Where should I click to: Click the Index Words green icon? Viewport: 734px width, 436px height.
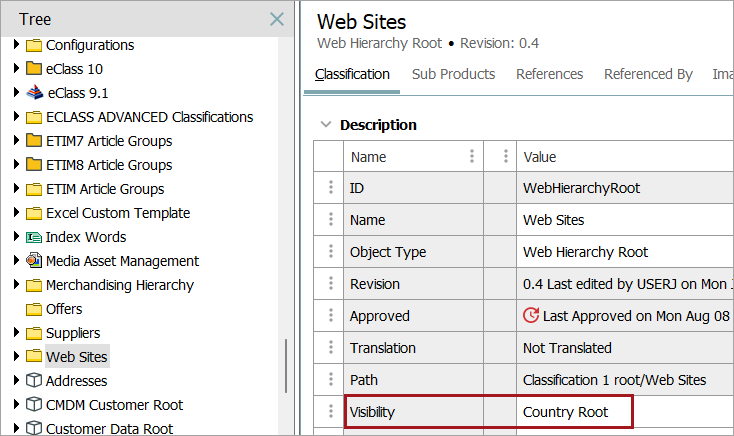[x=34, y=237]
